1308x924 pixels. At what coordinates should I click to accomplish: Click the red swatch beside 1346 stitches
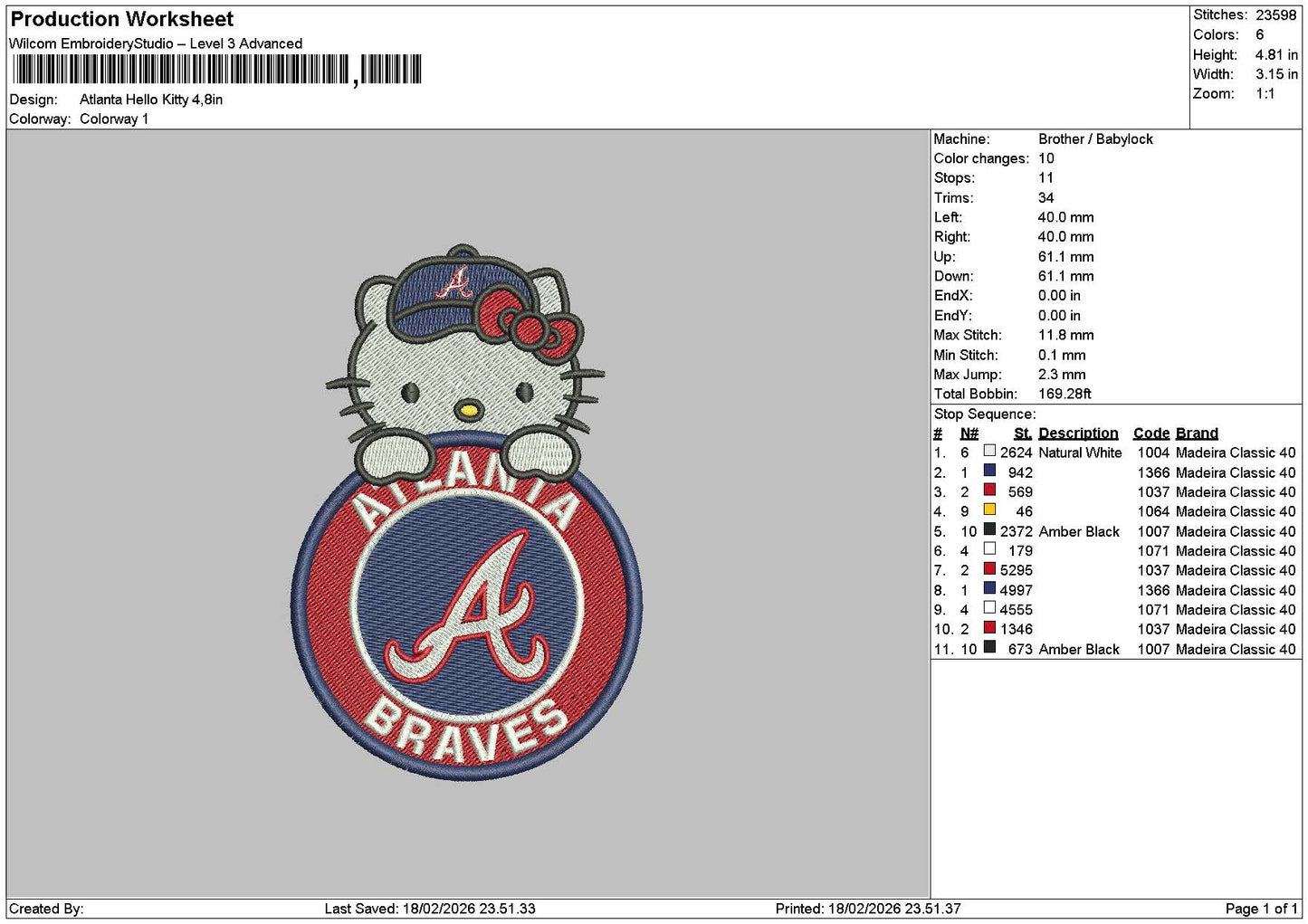click(x=989, y=627)
